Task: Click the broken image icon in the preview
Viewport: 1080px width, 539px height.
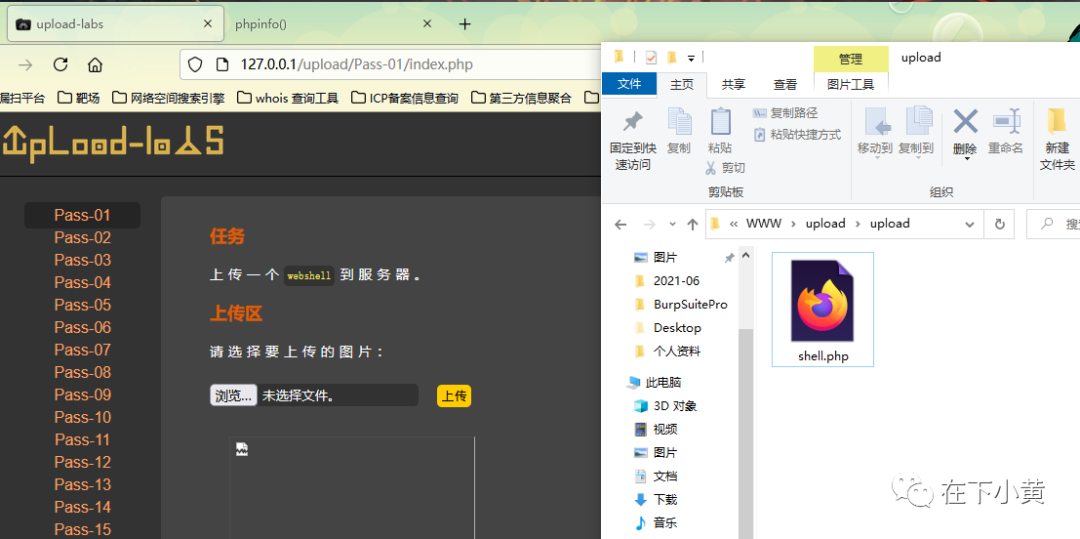Action: (242, 450)
